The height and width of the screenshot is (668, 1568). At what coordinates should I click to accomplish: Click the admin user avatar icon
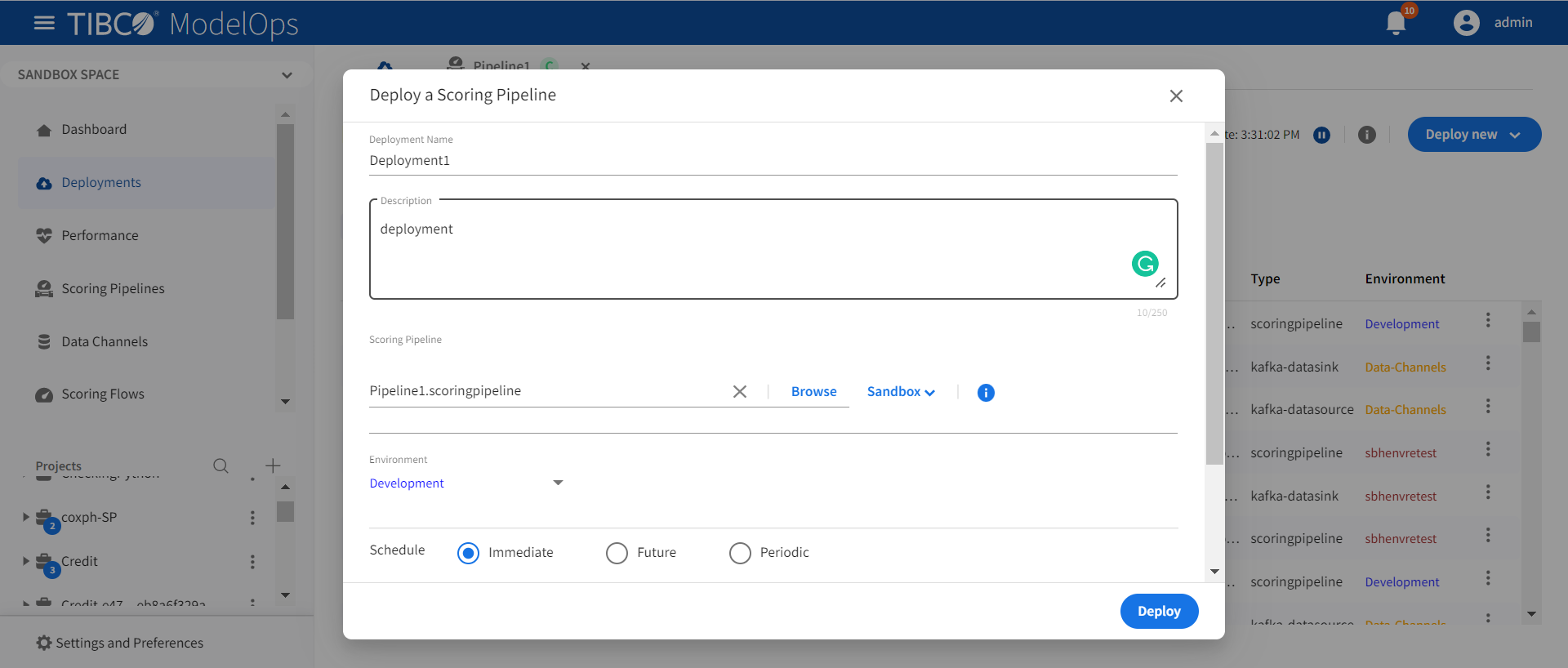point(1466,23)
